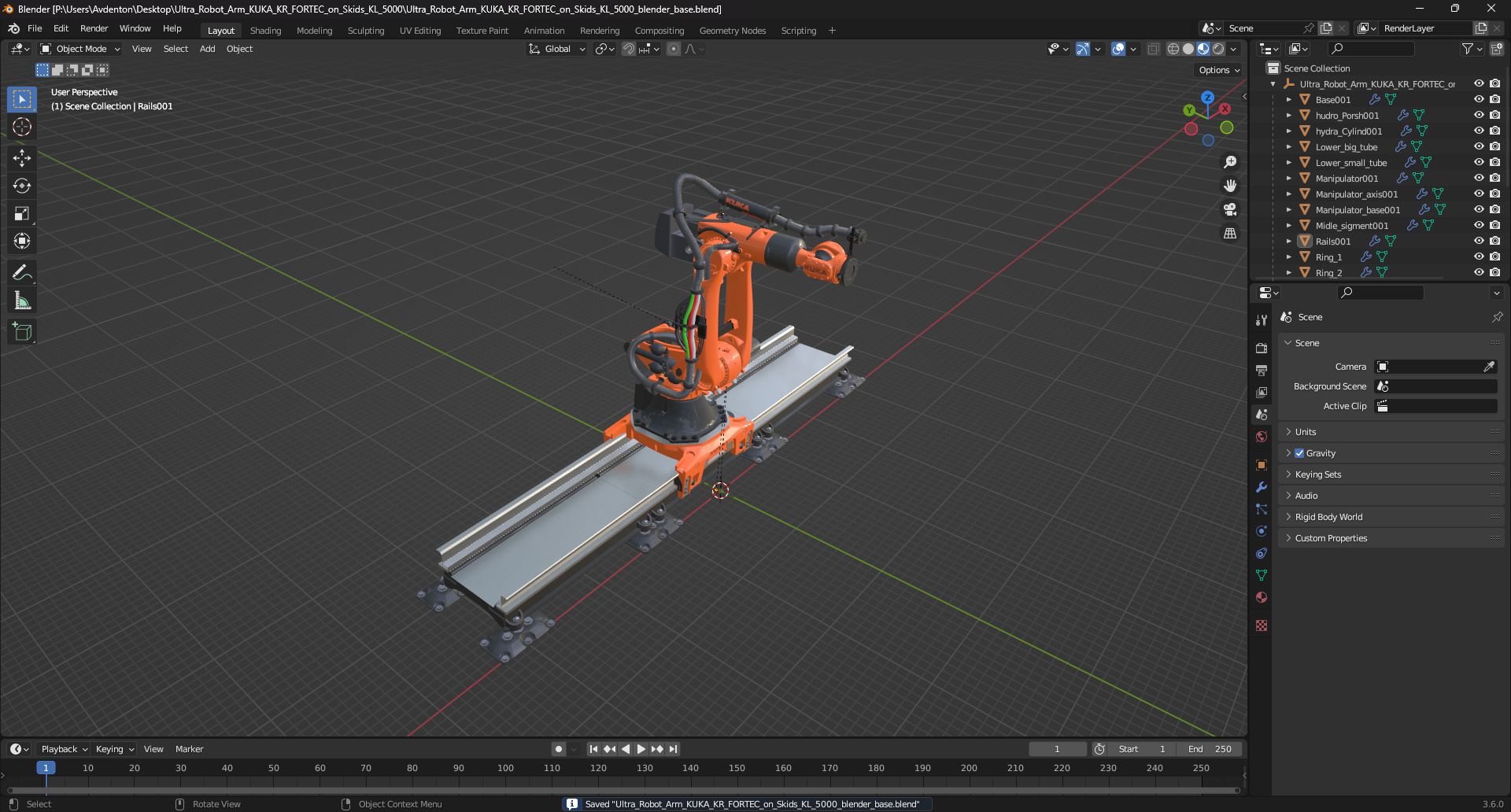Hide Rails001 in viewport

click(1479, 241)
